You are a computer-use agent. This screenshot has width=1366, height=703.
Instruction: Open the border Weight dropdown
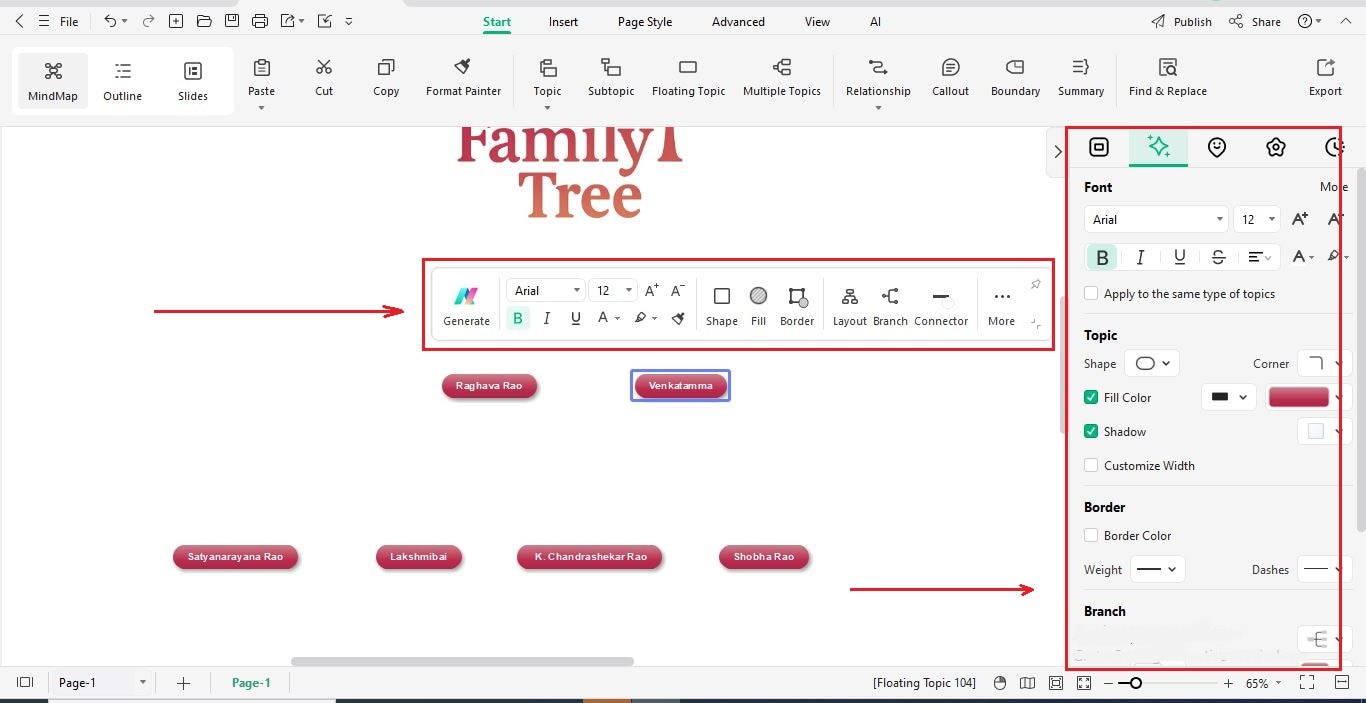[x=1157, y=569]
